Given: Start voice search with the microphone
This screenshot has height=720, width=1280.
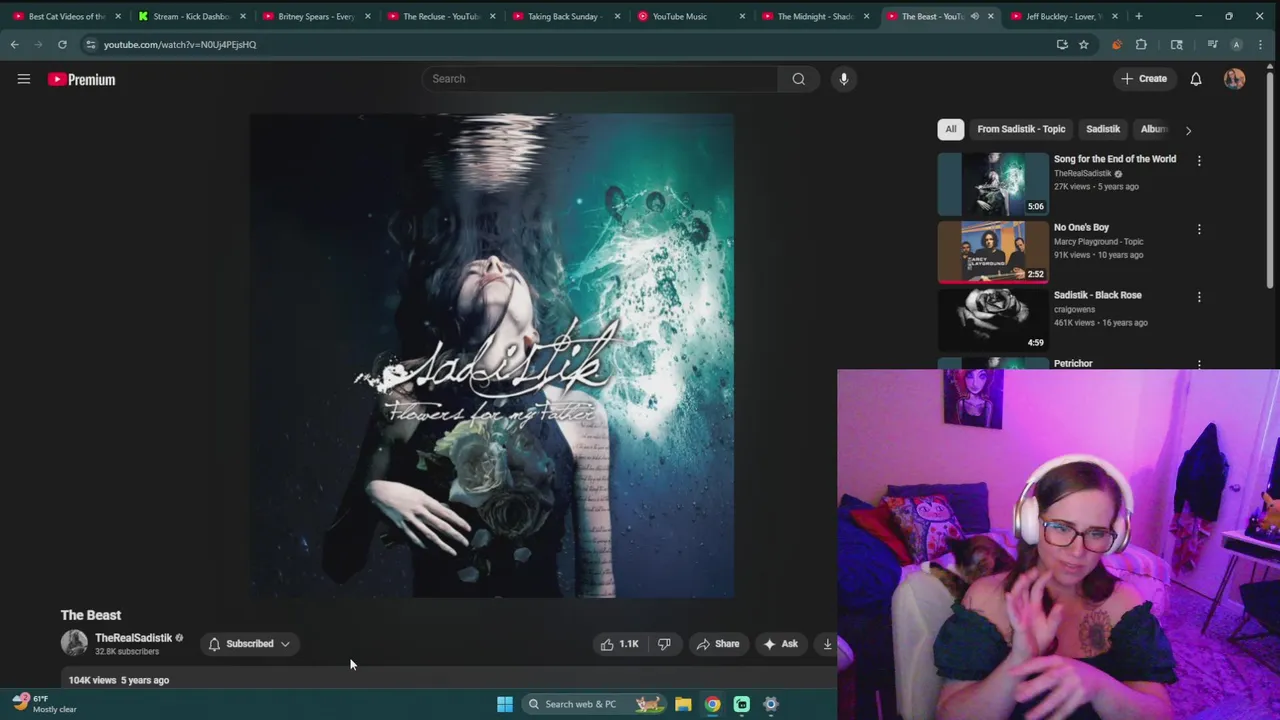Looking at the screenshot, I should tap(844, 79).
